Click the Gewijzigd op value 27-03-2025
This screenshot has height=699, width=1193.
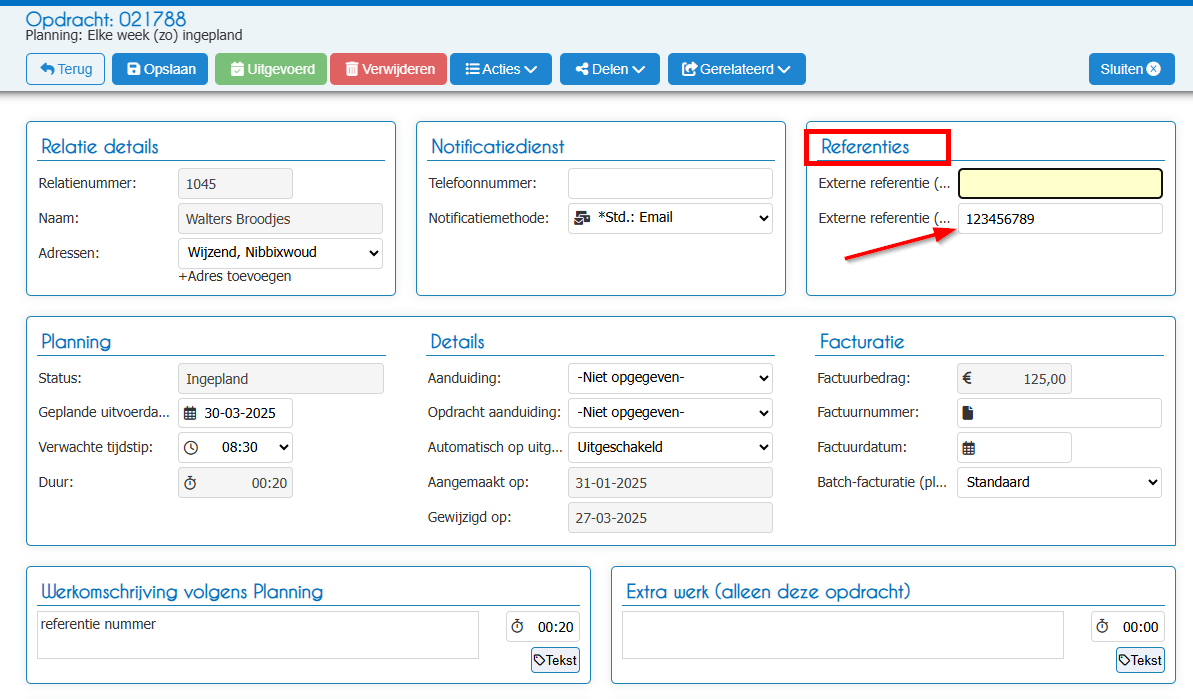click(670, 518)
